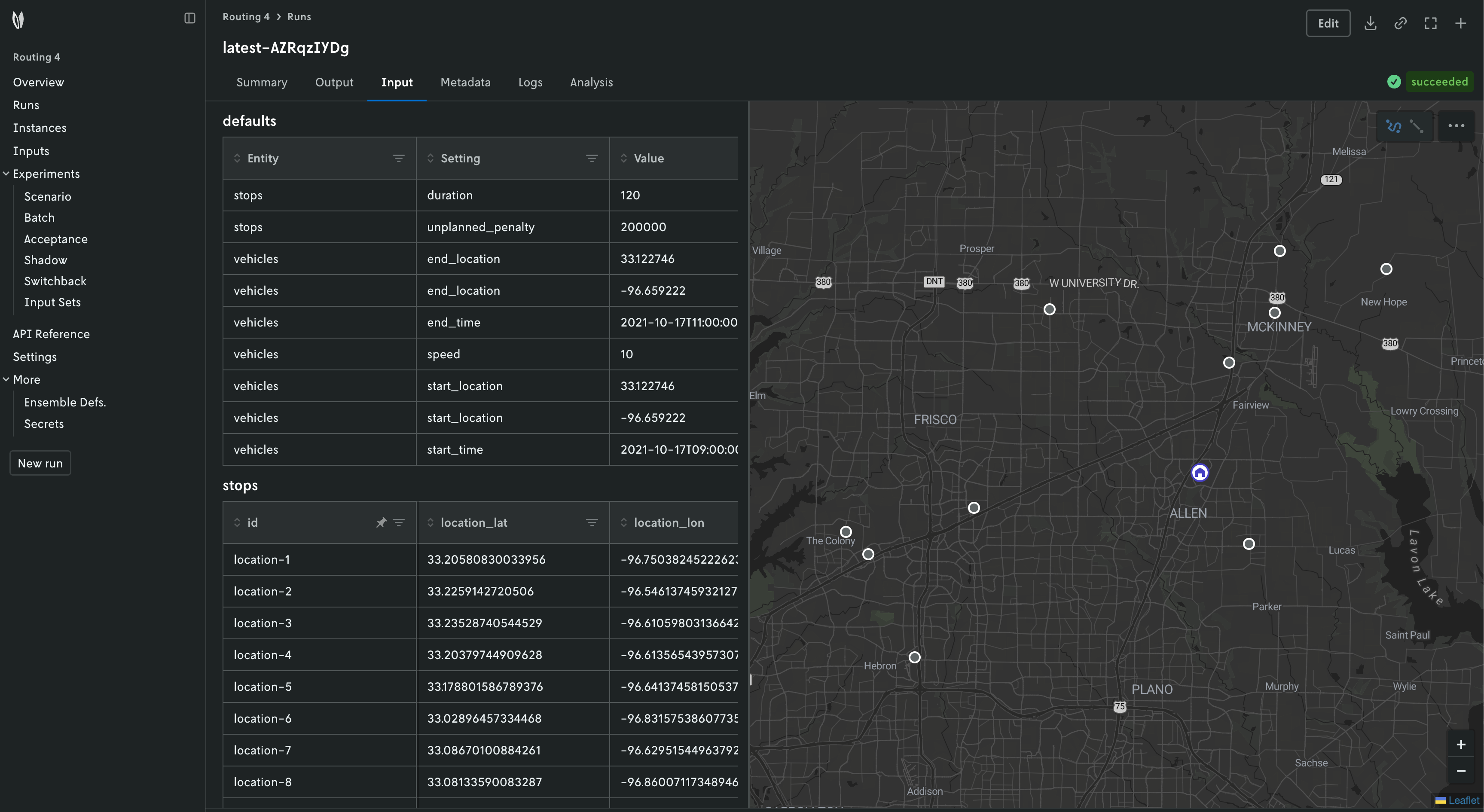This screenshot has width=1484, height=812.
Task: Open API Reference in the sidebar
Action: click(x=51, y=334)
